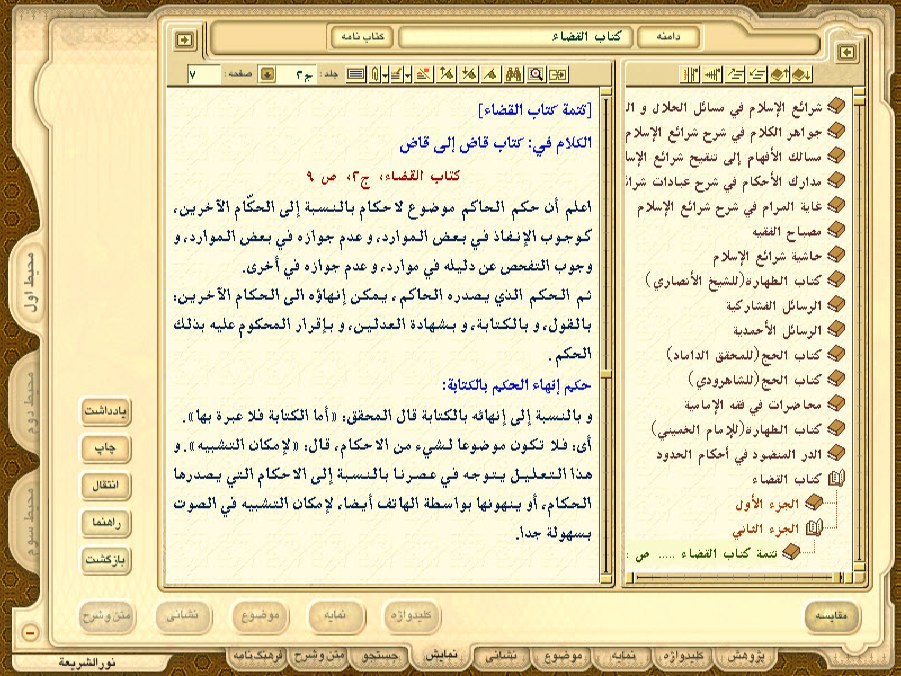Click the book icon beside شرائع الإسلام

click(835, 106)
